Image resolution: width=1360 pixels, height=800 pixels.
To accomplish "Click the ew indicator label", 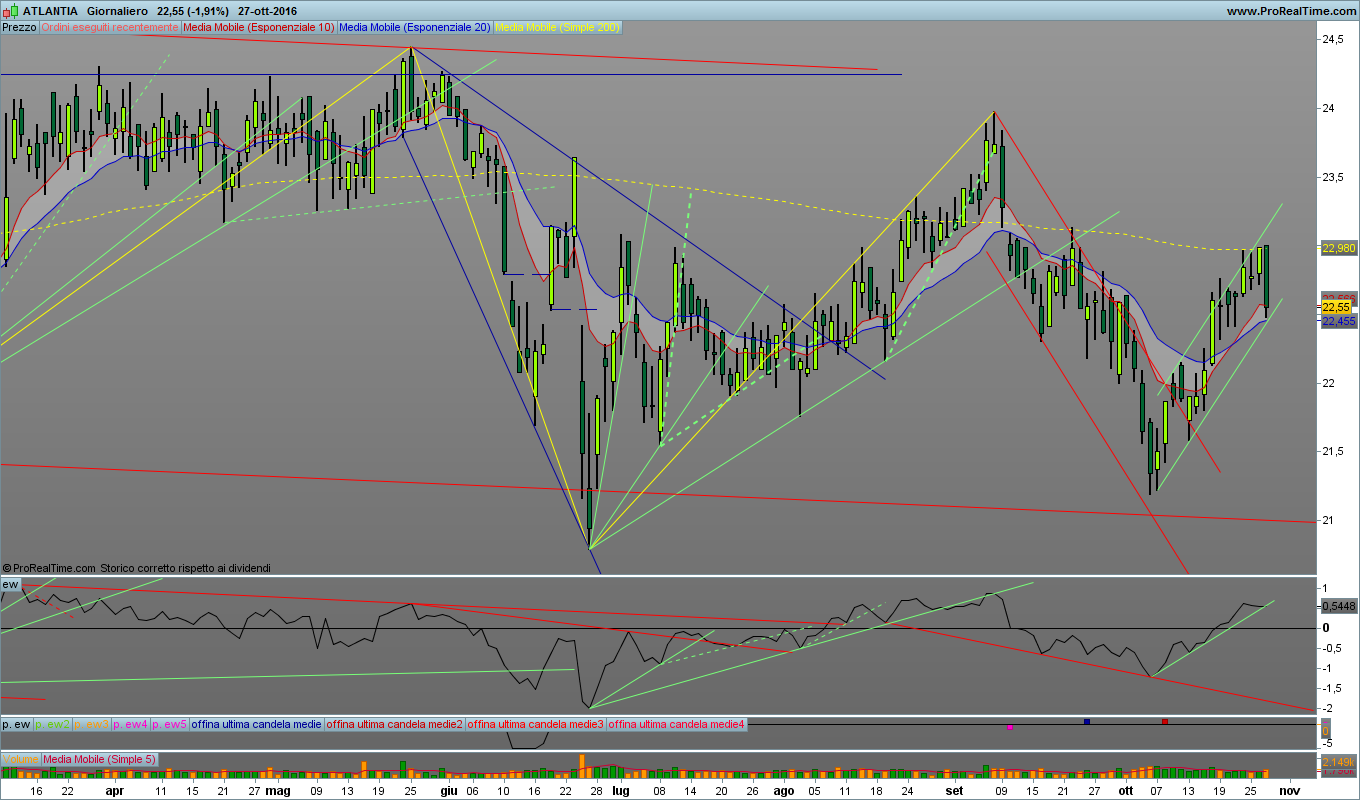I will tap(10, 583).
